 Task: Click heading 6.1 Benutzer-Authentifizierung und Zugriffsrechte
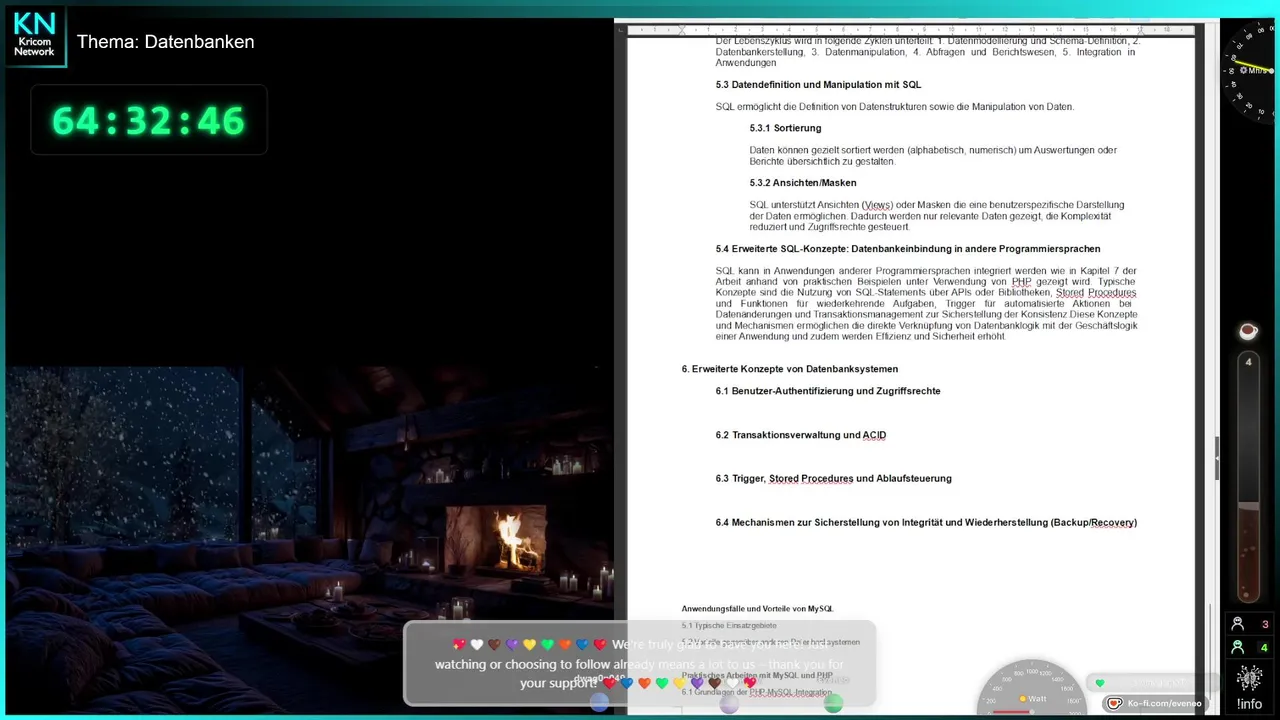click(x=828, y=391)
